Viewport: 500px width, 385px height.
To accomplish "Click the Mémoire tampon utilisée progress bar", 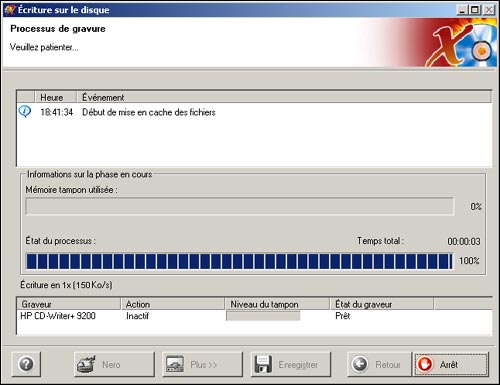I will [240, 206].
